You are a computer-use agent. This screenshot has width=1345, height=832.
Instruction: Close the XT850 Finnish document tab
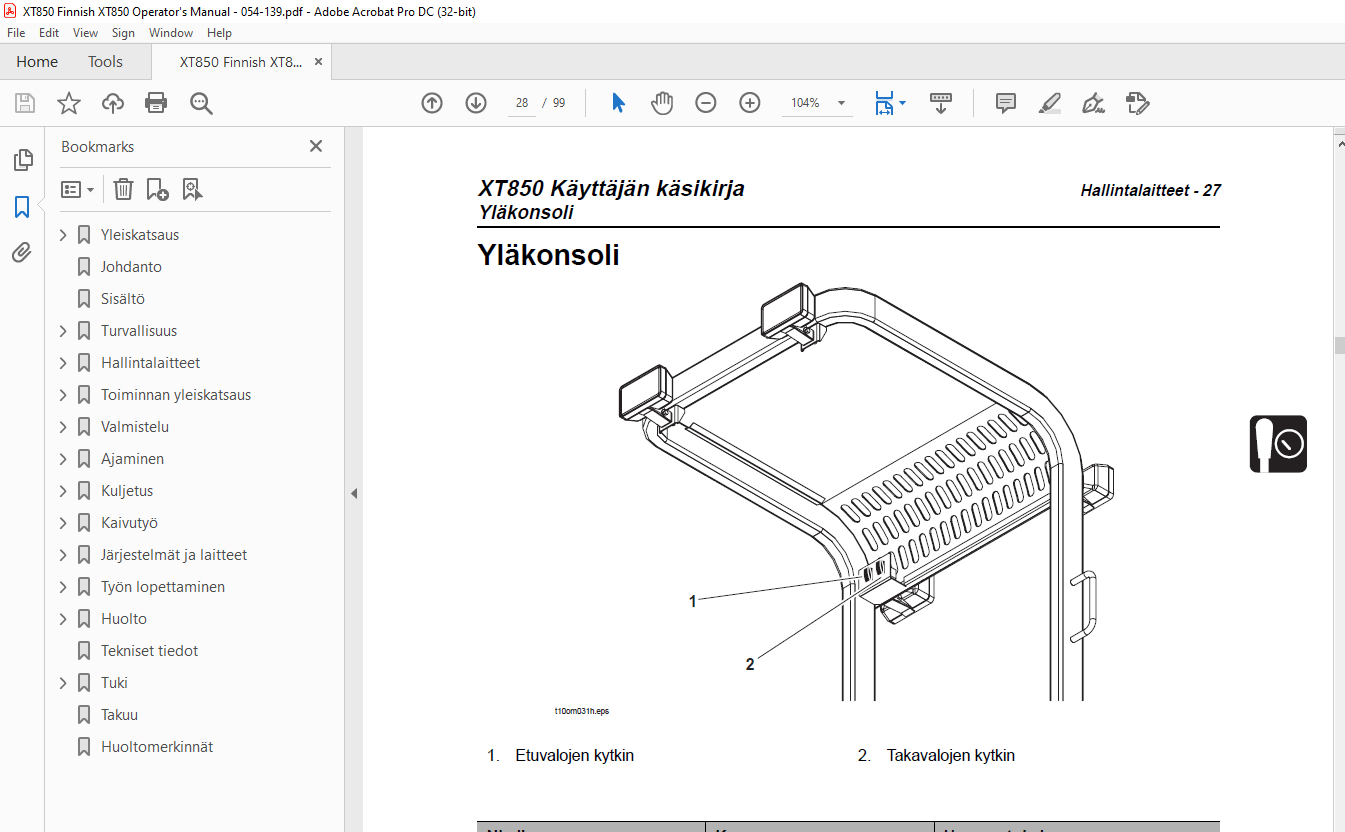click(x=318, y=62)
